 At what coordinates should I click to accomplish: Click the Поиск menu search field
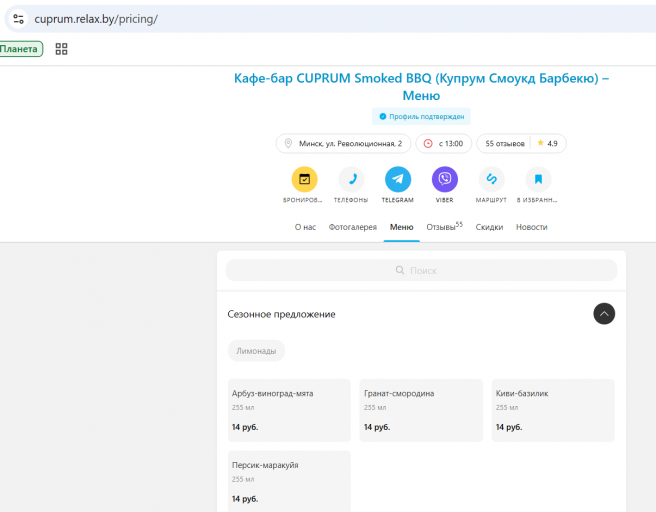tap(421, 270)
